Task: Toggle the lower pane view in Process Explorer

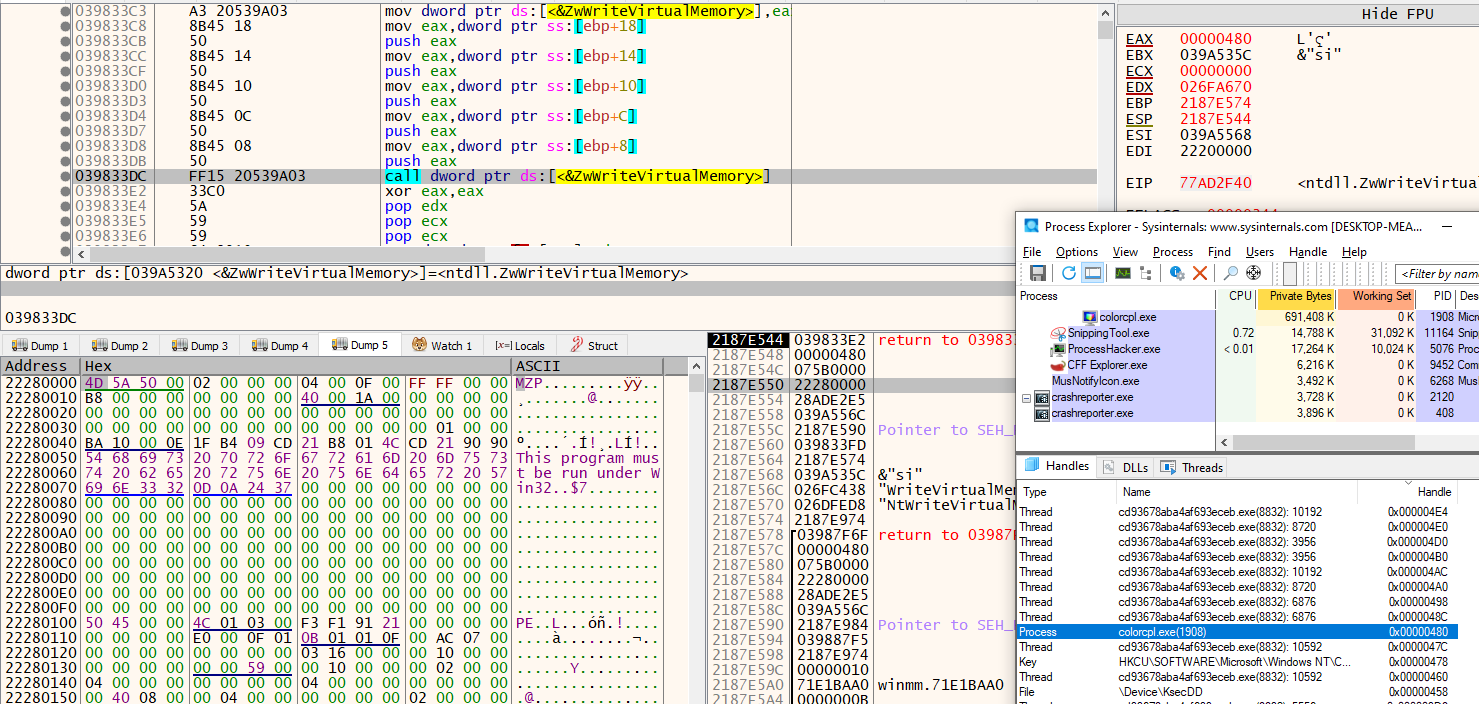Action: coord(1091,272)
